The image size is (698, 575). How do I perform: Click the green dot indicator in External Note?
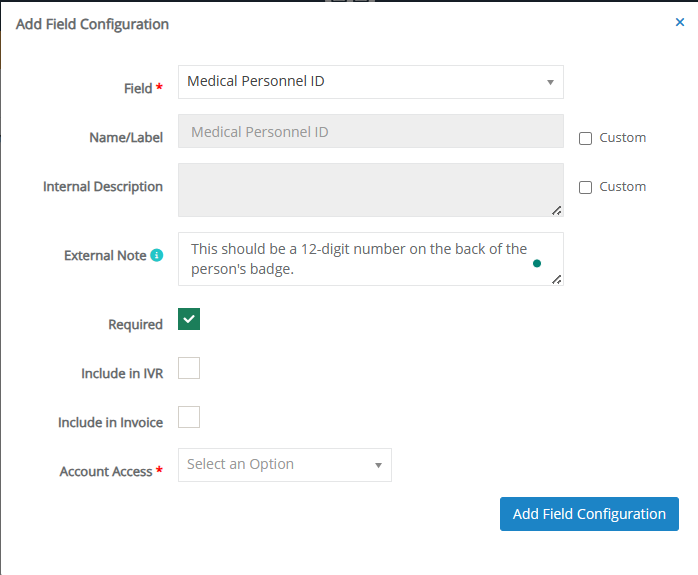[537, 263]
